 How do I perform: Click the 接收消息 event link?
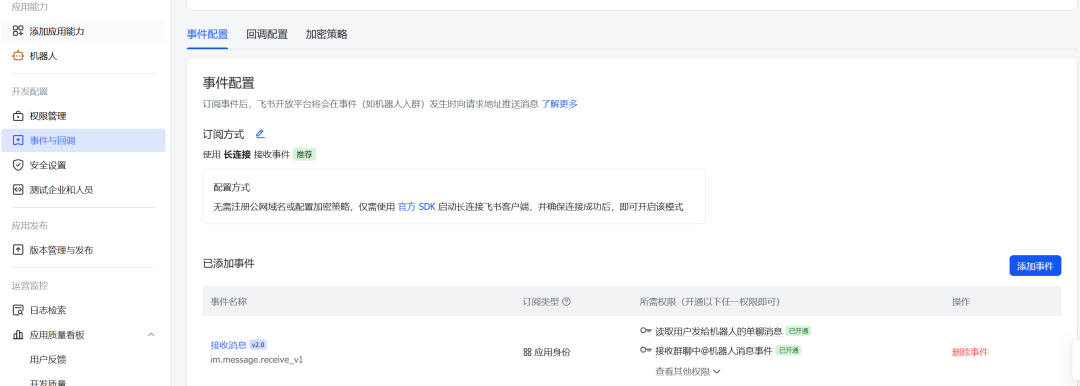tap(229, 345)
